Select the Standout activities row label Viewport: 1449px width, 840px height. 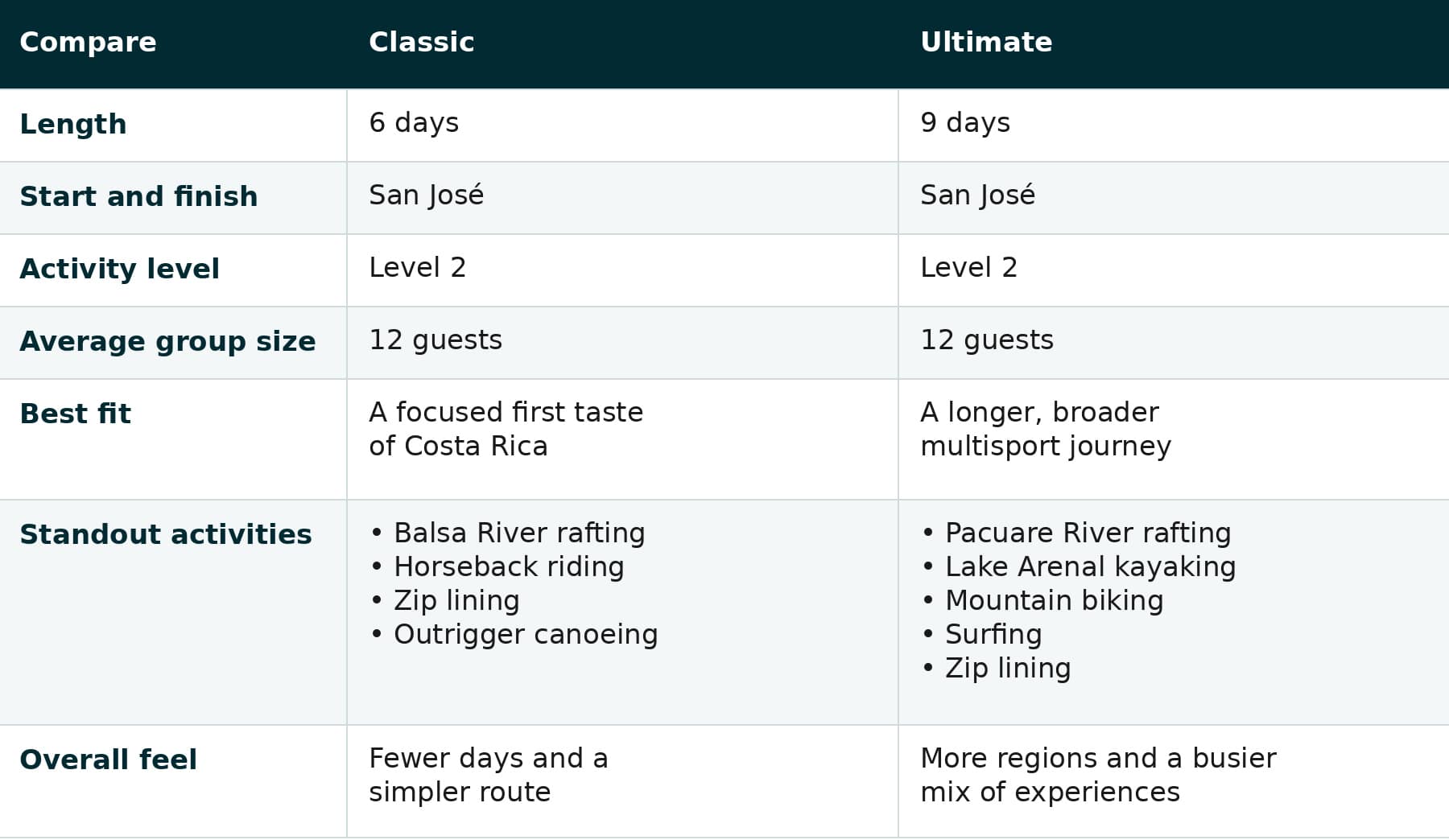(x=165, y=534)
